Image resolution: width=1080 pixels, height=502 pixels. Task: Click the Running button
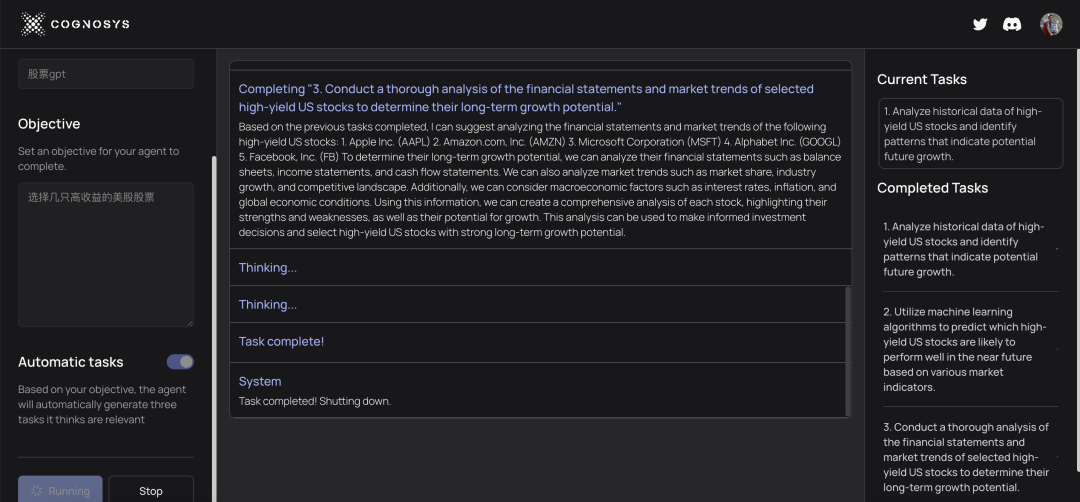61,490
